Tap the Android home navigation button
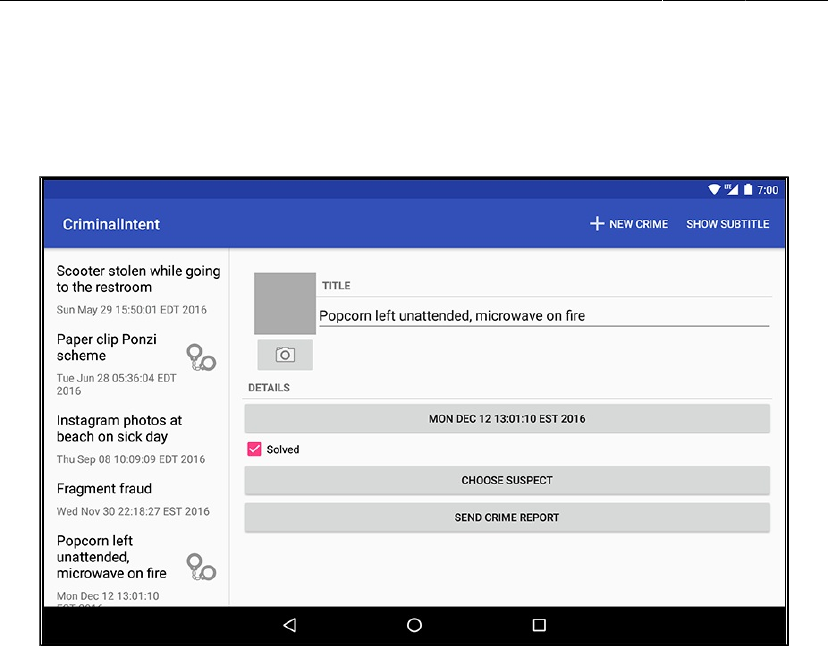 (x=415, y=625)
